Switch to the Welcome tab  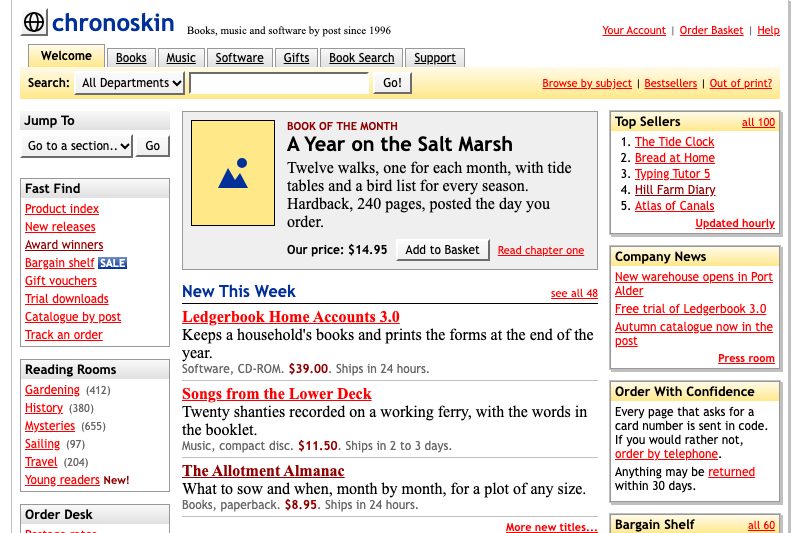coord(66,56)
